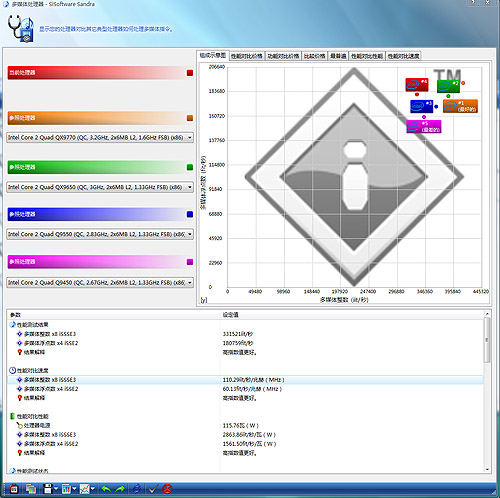Click the green back arrow icon
Screen dimensions: 500x498
pos(106,489)
